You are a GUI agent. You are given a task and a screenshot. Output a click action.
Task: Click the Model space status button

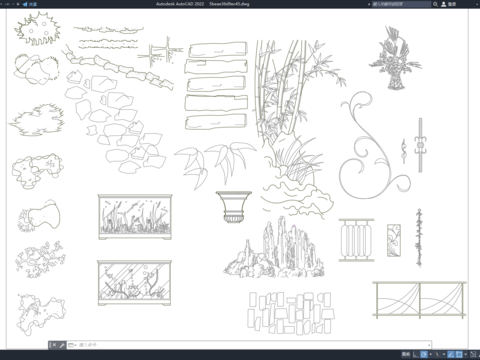406,354
